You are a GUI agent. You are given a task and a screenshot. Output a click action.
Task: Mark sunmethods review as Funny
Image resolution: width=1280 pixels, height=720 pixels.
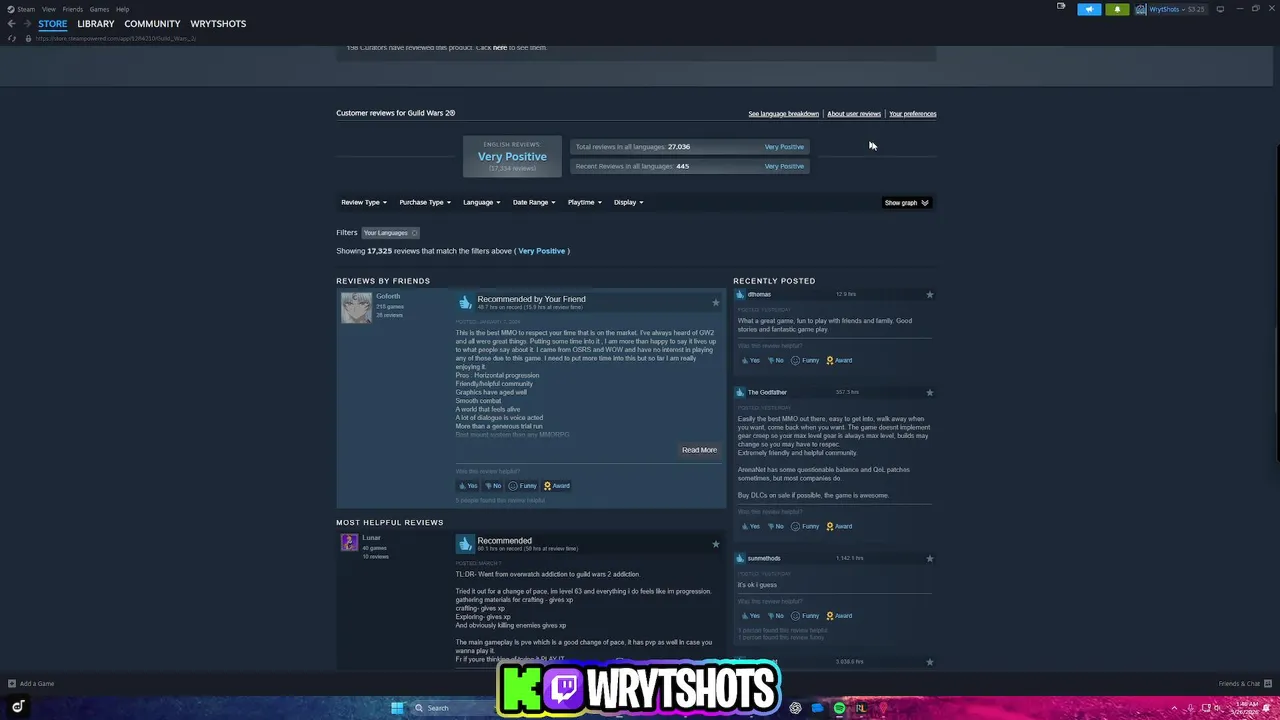[805, 616]
